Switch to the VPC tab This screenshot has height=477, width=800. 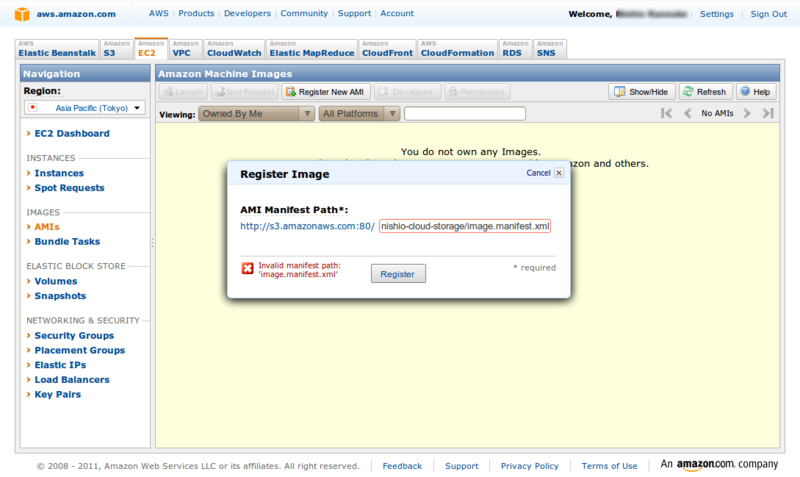click(x=186, y=49)
